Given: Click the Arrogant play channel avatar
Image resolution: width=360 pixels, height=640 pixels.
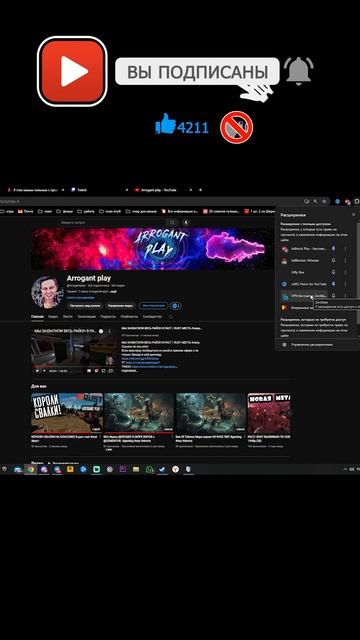Looking at the screenshot, I should (47, 291).
